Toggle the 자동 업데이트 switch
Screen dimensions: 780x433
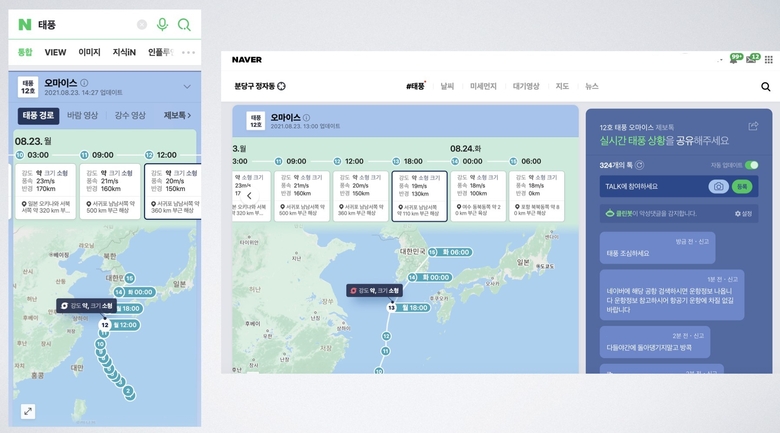[x=752, y=165]
